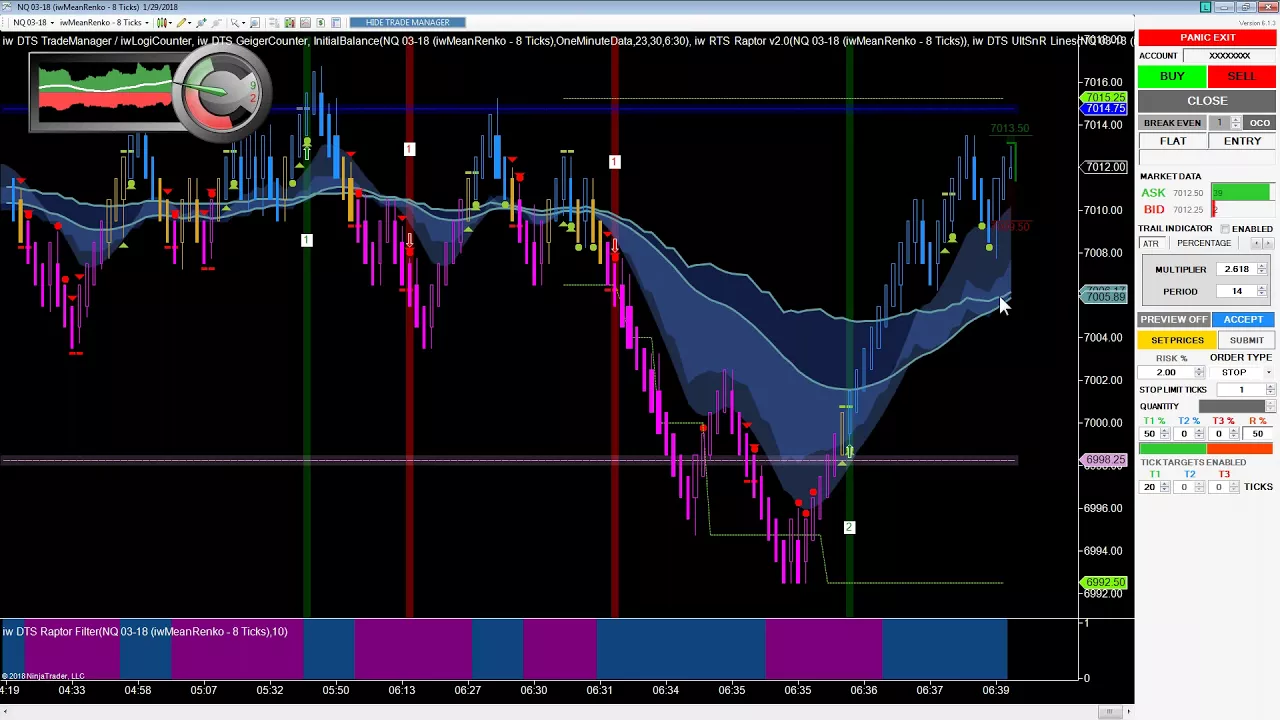Image resolution: width=1280 pixels, height=720 pixels.
Task: Click the 6992.50 green price marker
Action: 1105,582
